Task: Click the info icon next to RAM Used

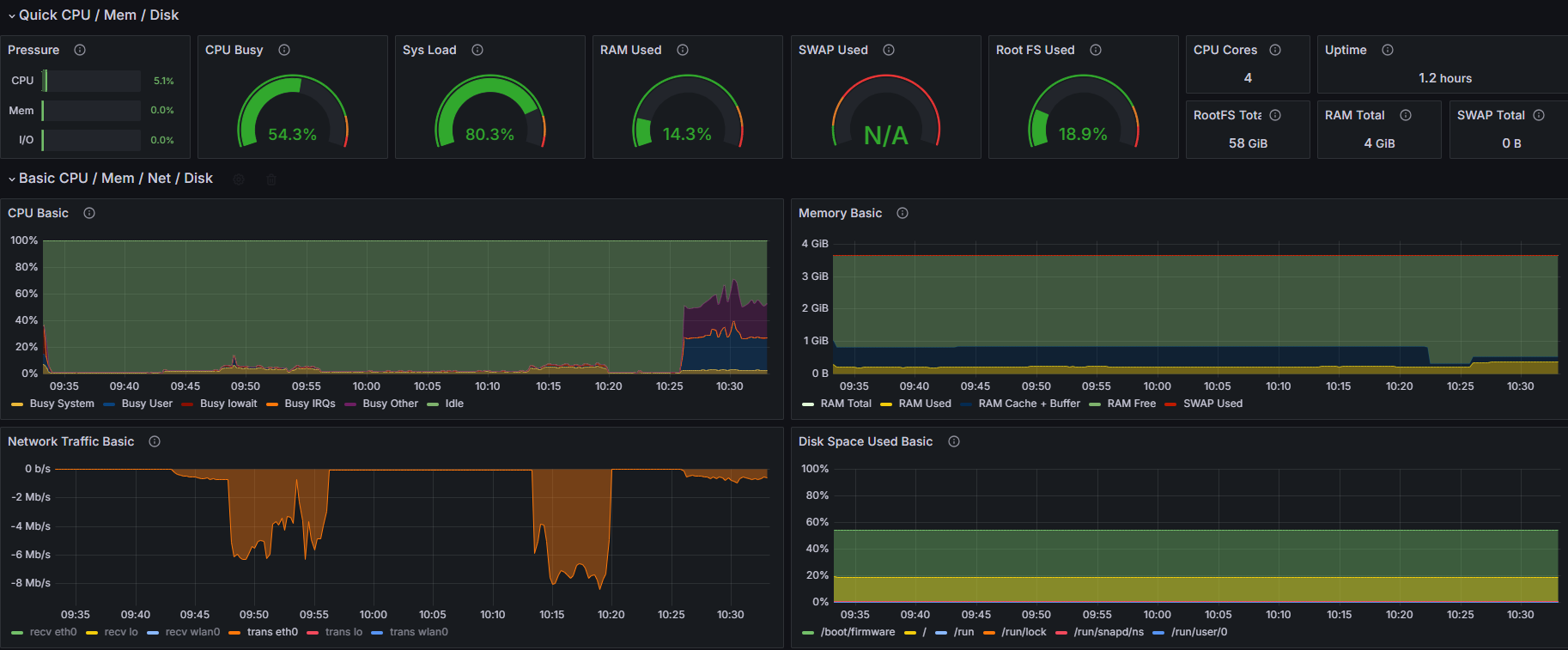Action: (683, 50)
